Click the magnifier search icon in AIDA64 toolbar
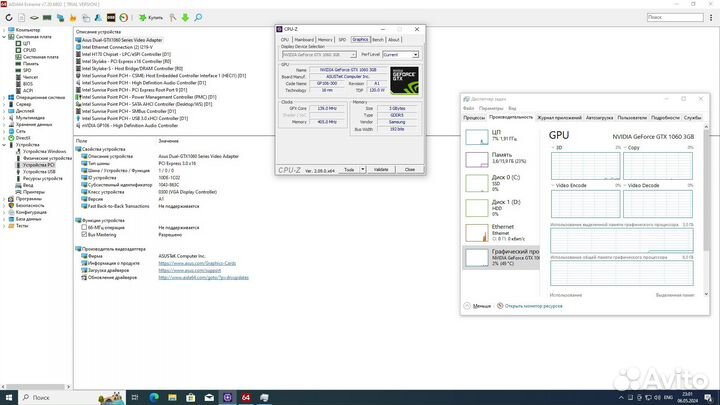This screenshot has width=720, height=405. click(x=198, y=17)
